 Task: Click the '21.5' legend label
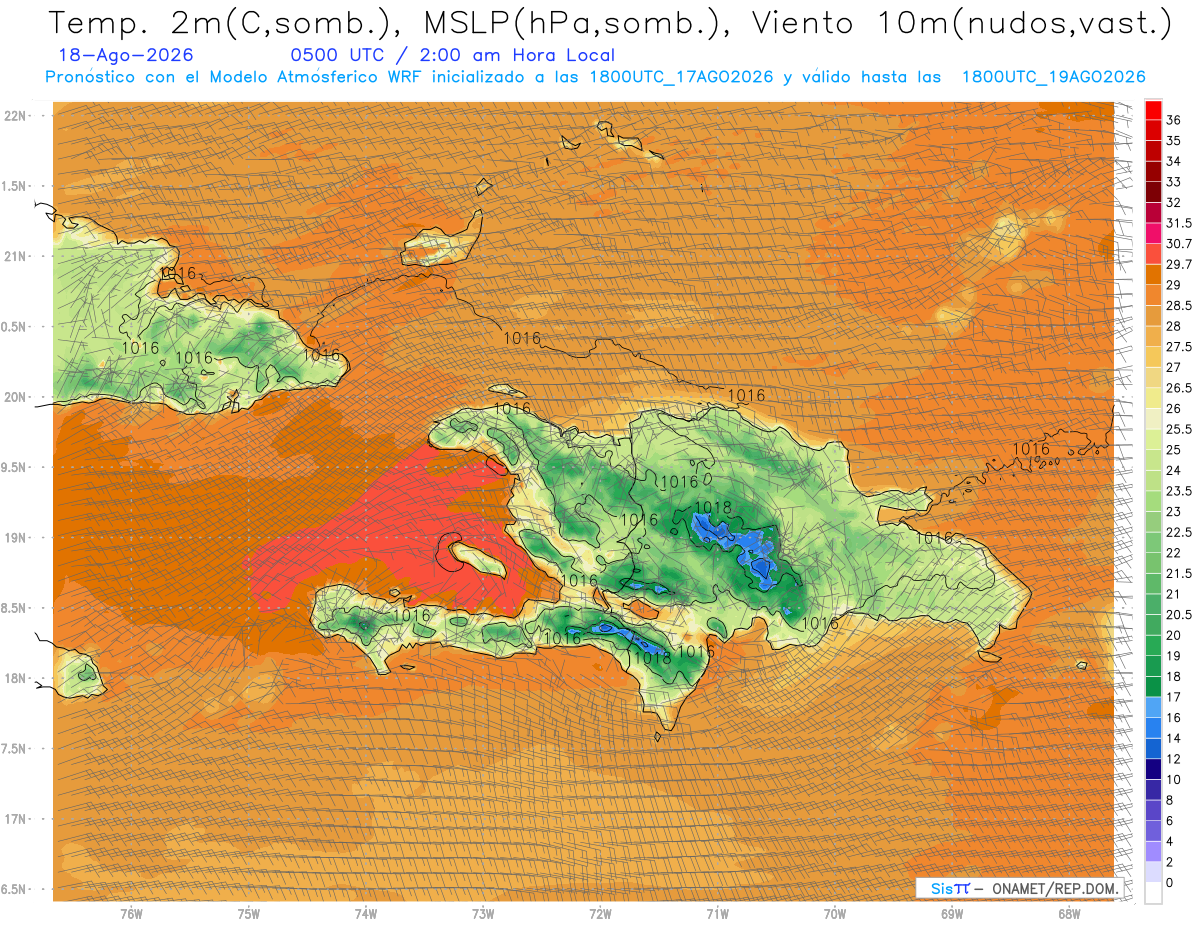[1179, 573]
